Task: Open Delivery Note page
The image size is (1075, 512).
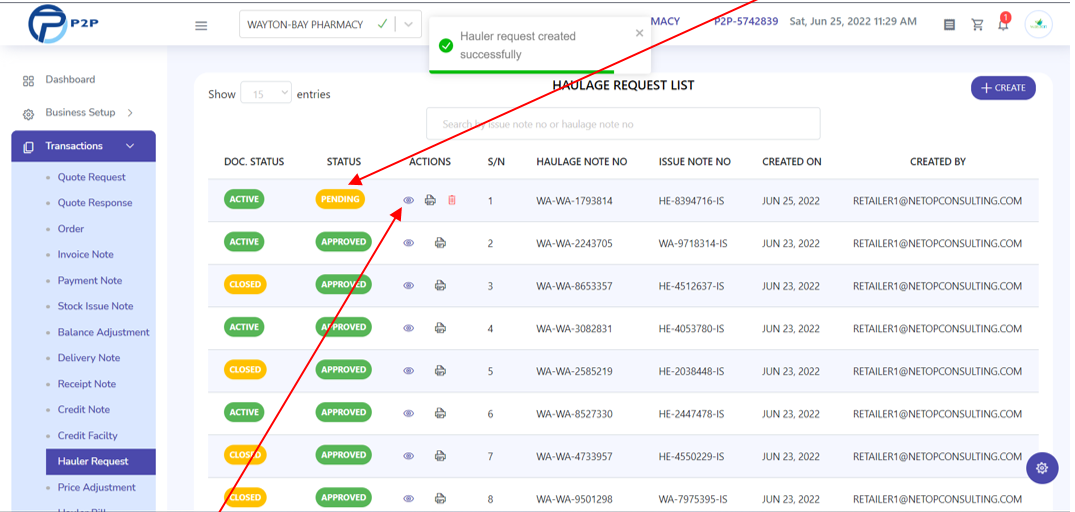Action: tap(88, 358)
